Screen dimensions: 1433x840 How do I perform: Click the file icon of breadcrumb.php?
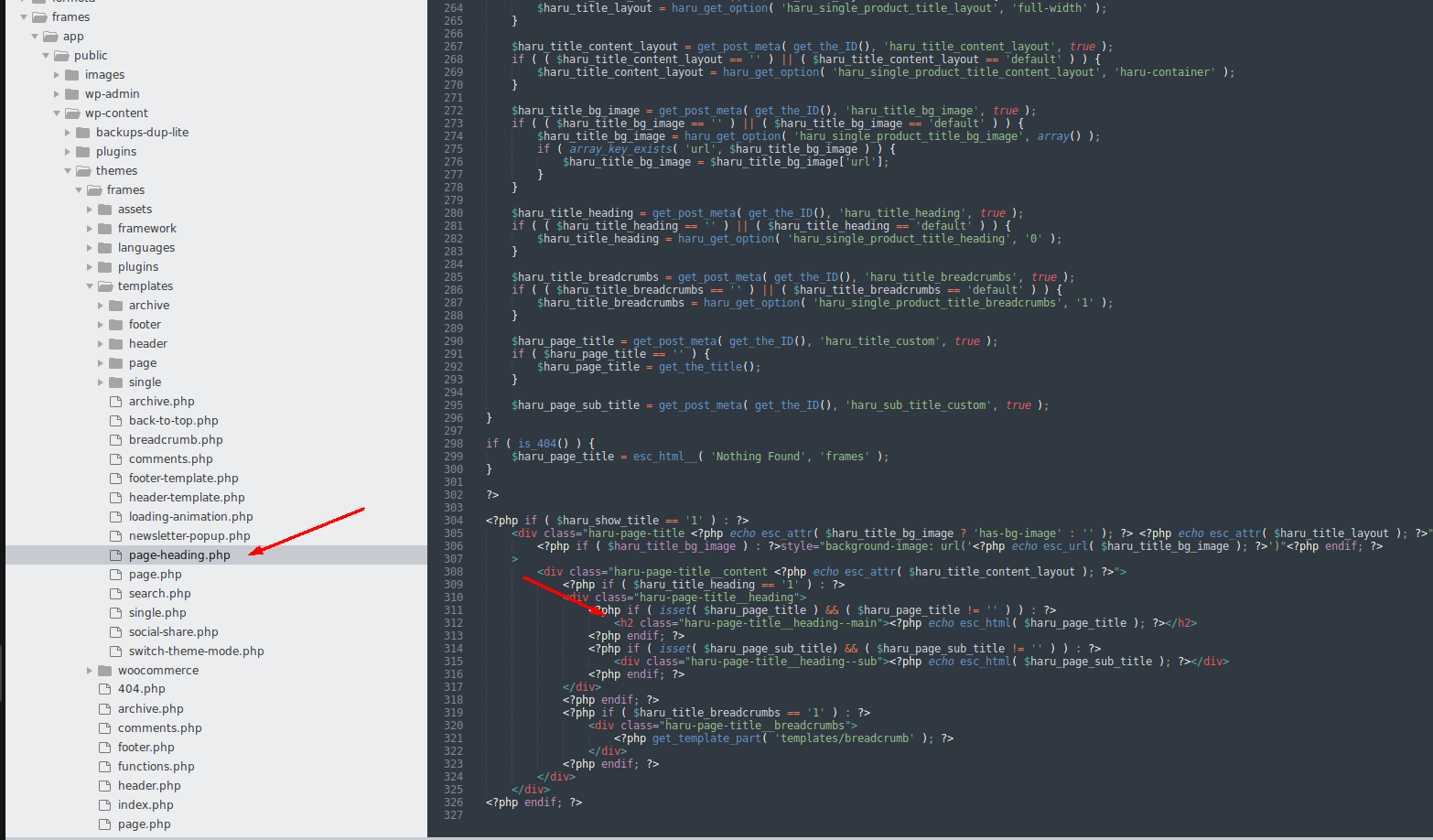point(116,440)
